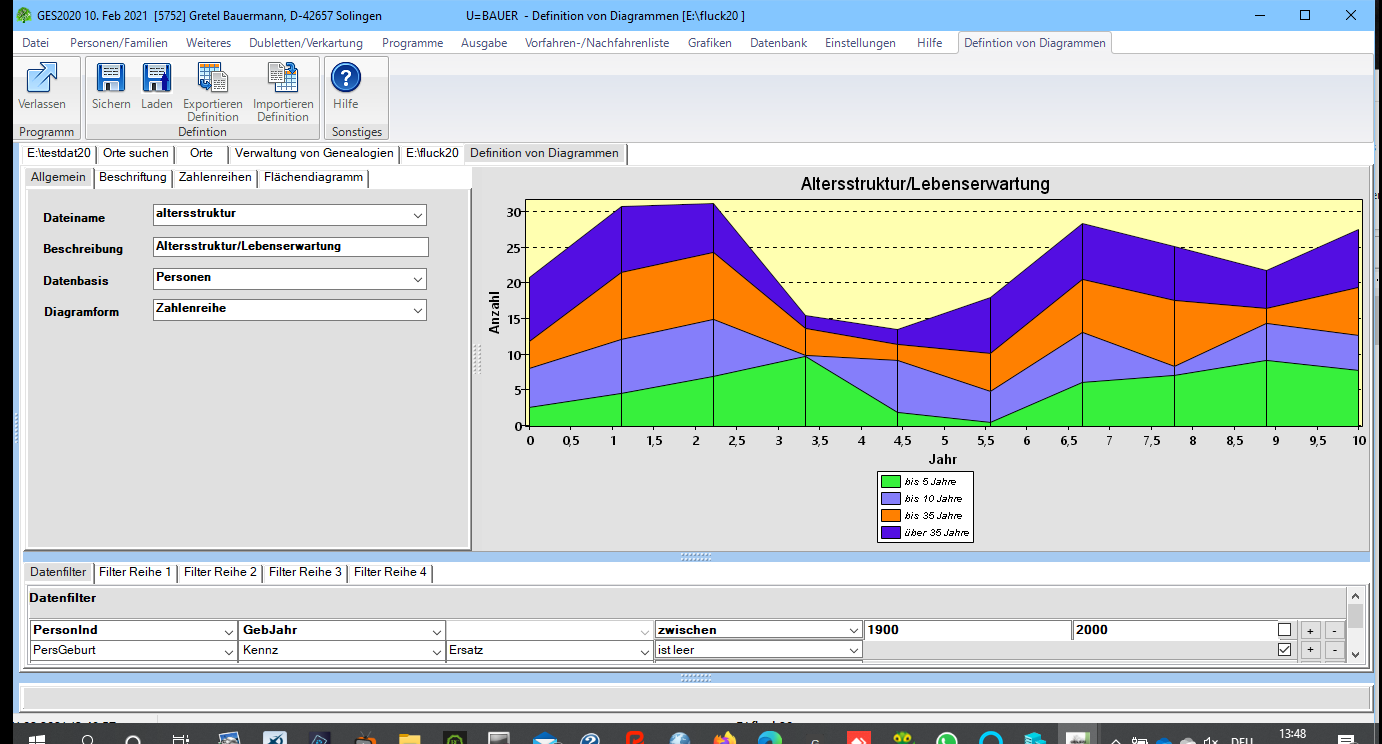Switch to the Filter Reihe 1 tab
Image resolution: width=1382 pixels, height=744 pixels.
point(135,573)
